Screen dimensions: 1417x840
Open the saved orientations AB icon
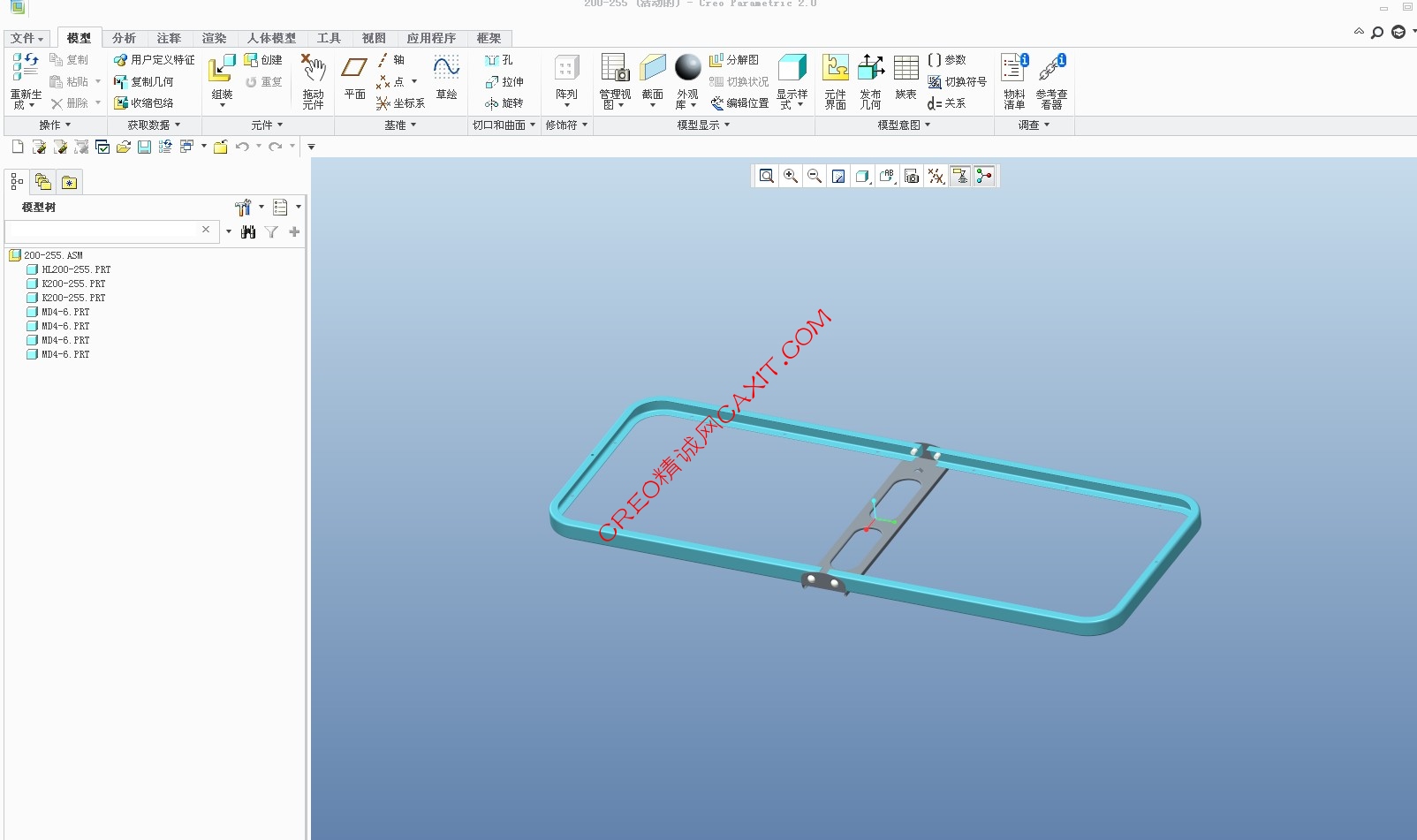tap(887, 176)
